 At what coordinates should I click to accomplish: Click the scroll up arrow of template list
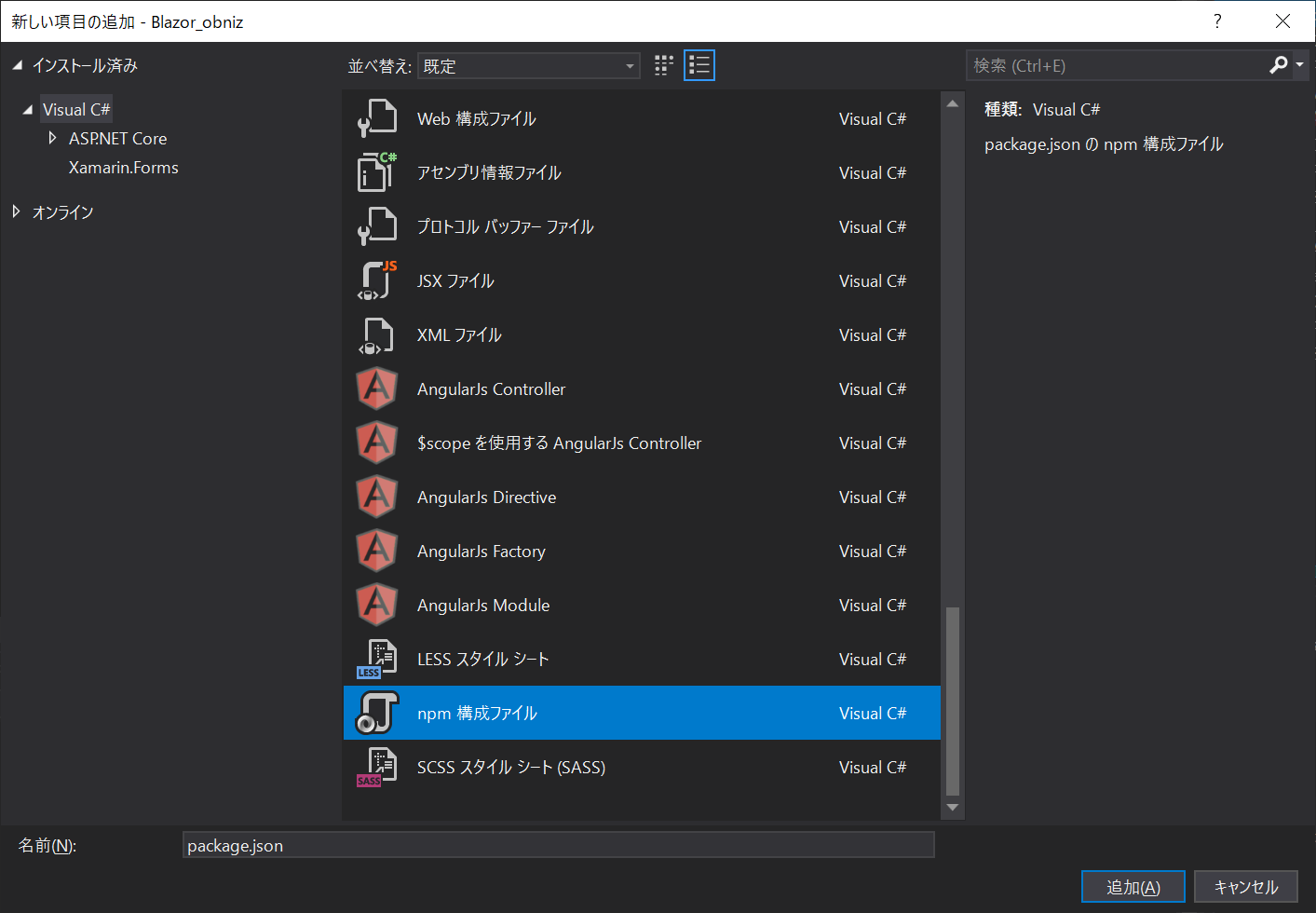tap(952, 103)
